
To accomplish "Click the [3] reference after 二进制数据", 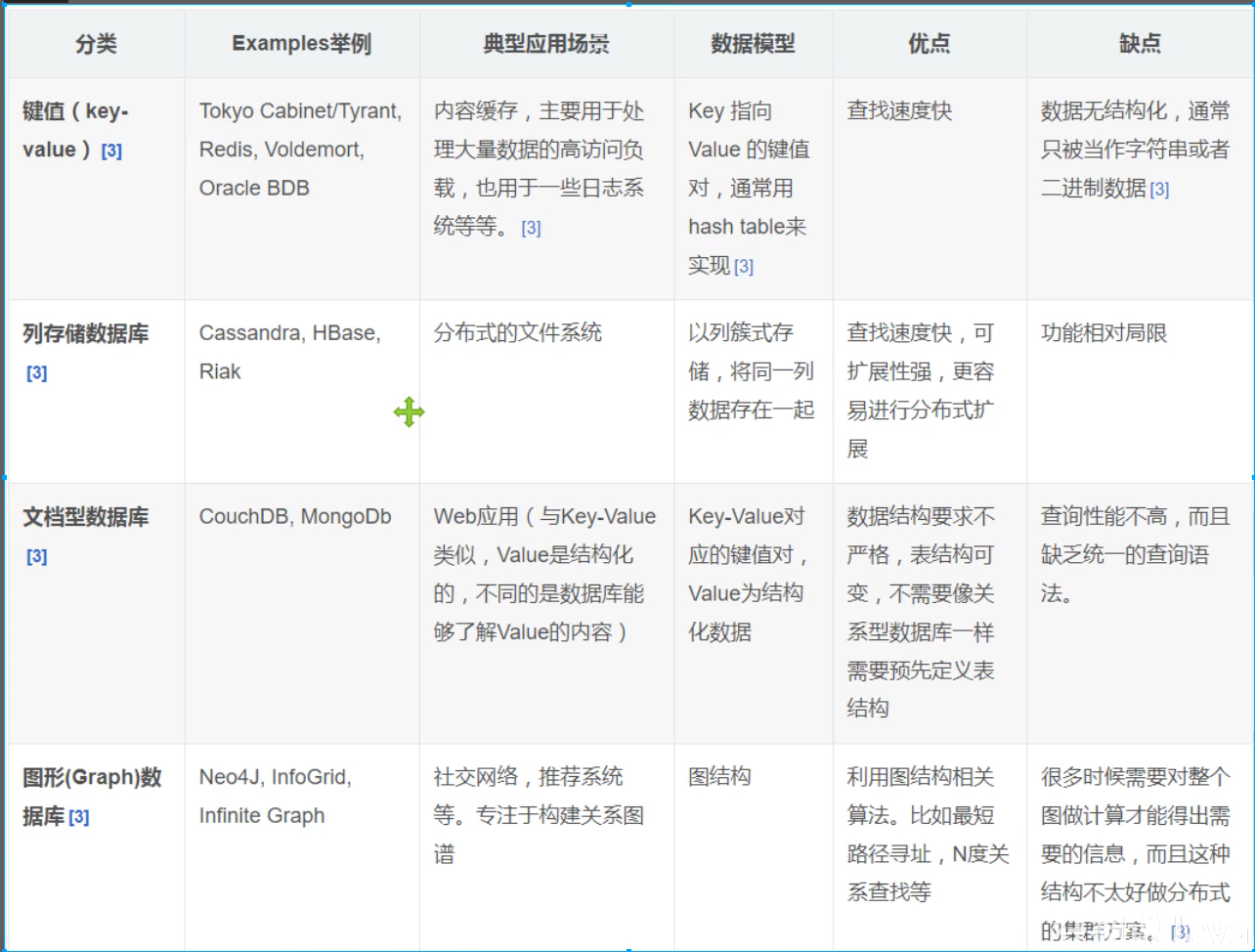I will pos(1159,190).
